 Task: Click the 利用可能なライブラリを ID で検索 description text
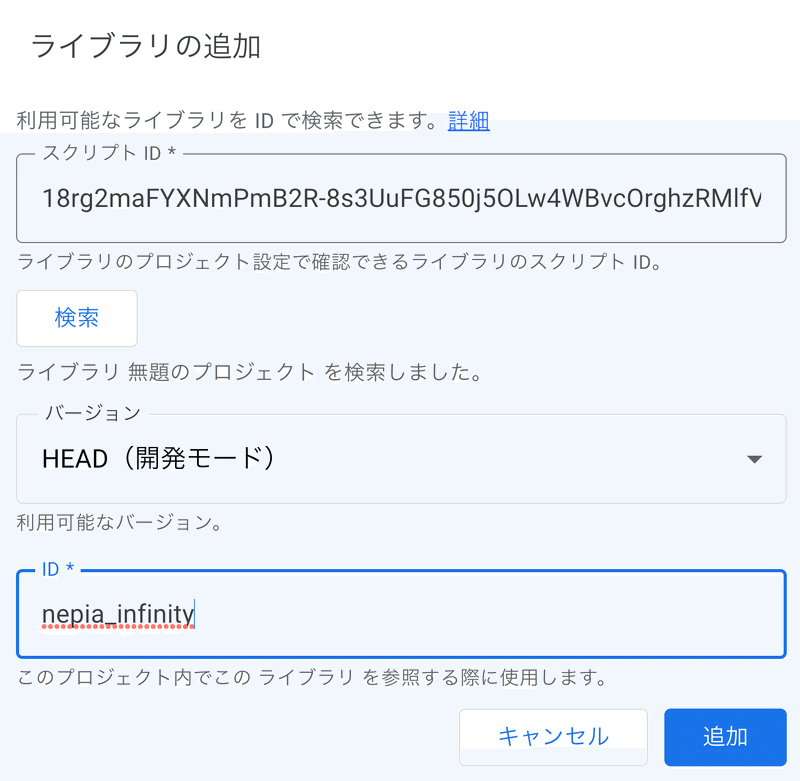click(x=227, y=121)
